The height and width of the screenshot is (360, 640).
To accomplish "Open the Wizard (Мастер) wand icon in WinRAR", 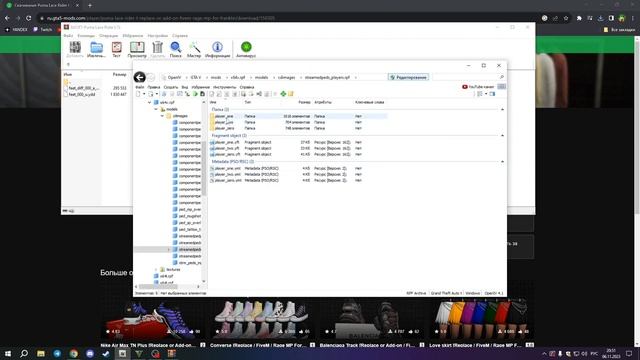I will tap(194, 48).
